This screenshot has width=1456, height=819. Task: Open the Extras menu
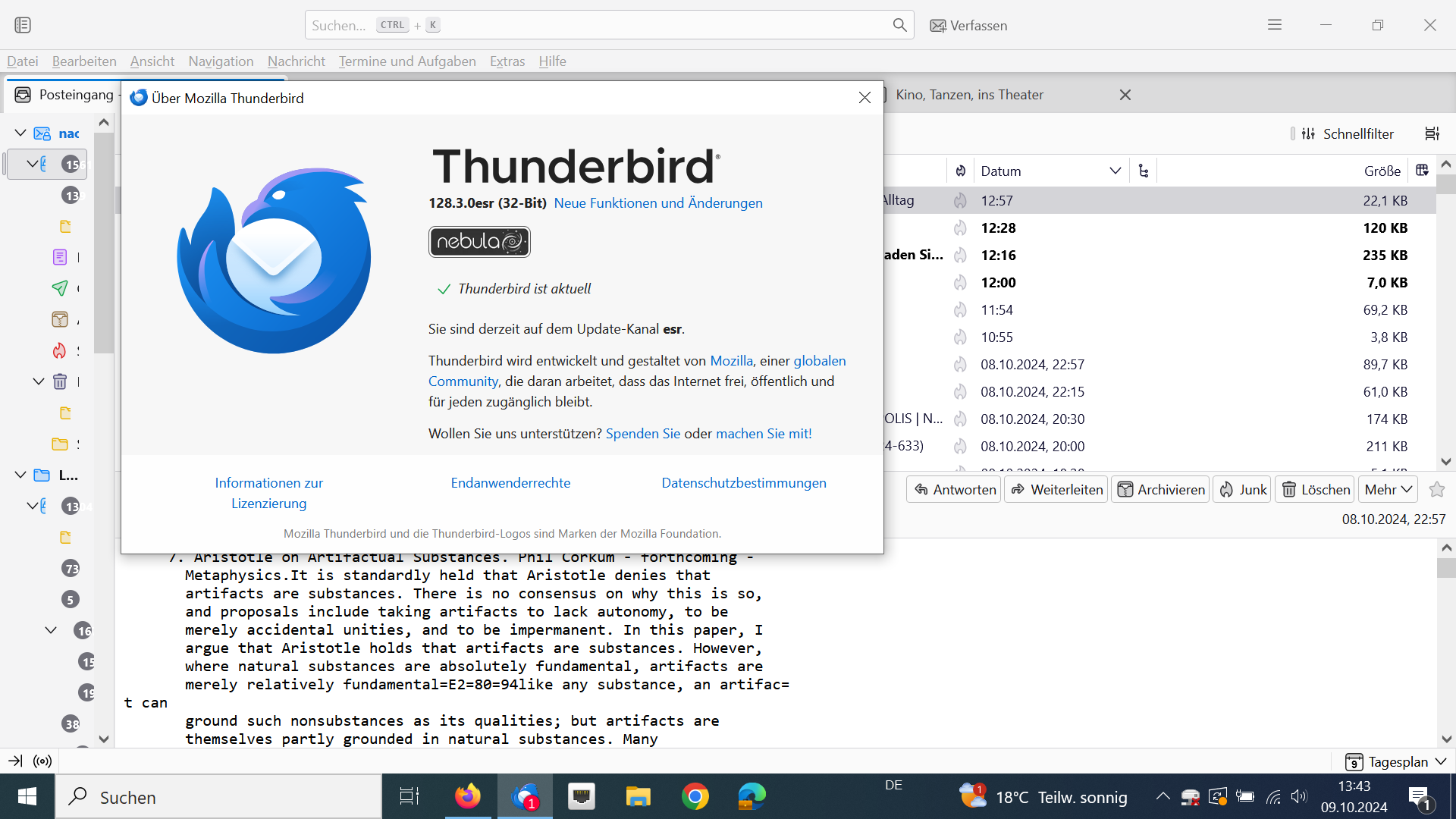tap(507, 61)
